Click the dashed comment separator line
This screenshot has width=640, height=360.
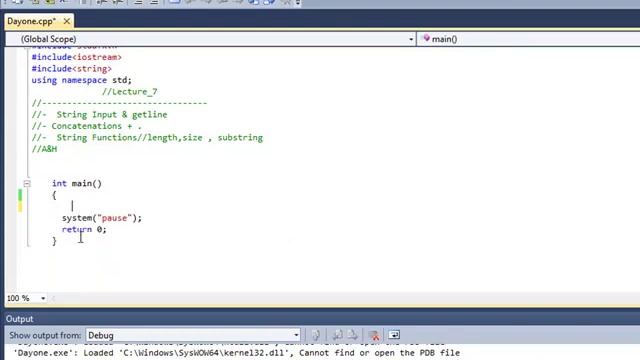119,103
